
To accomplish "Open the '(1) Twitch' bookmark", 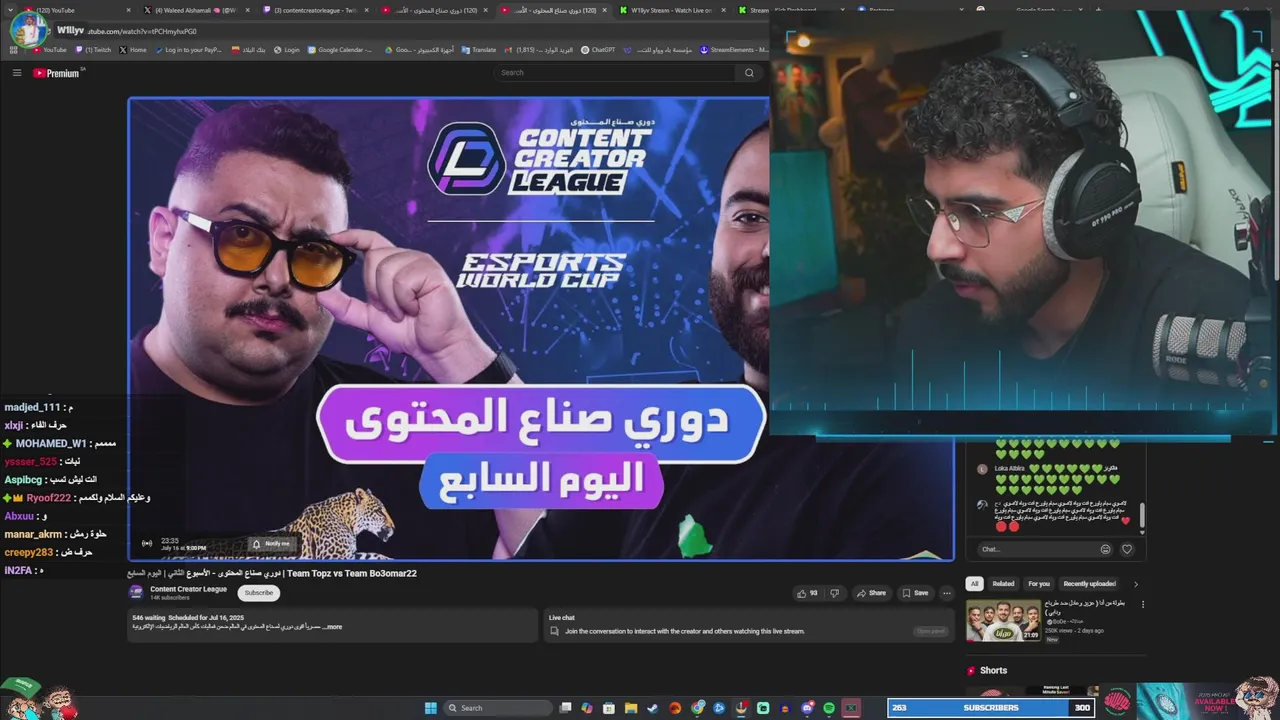I will pyautogui.click(x=93, y=50).
